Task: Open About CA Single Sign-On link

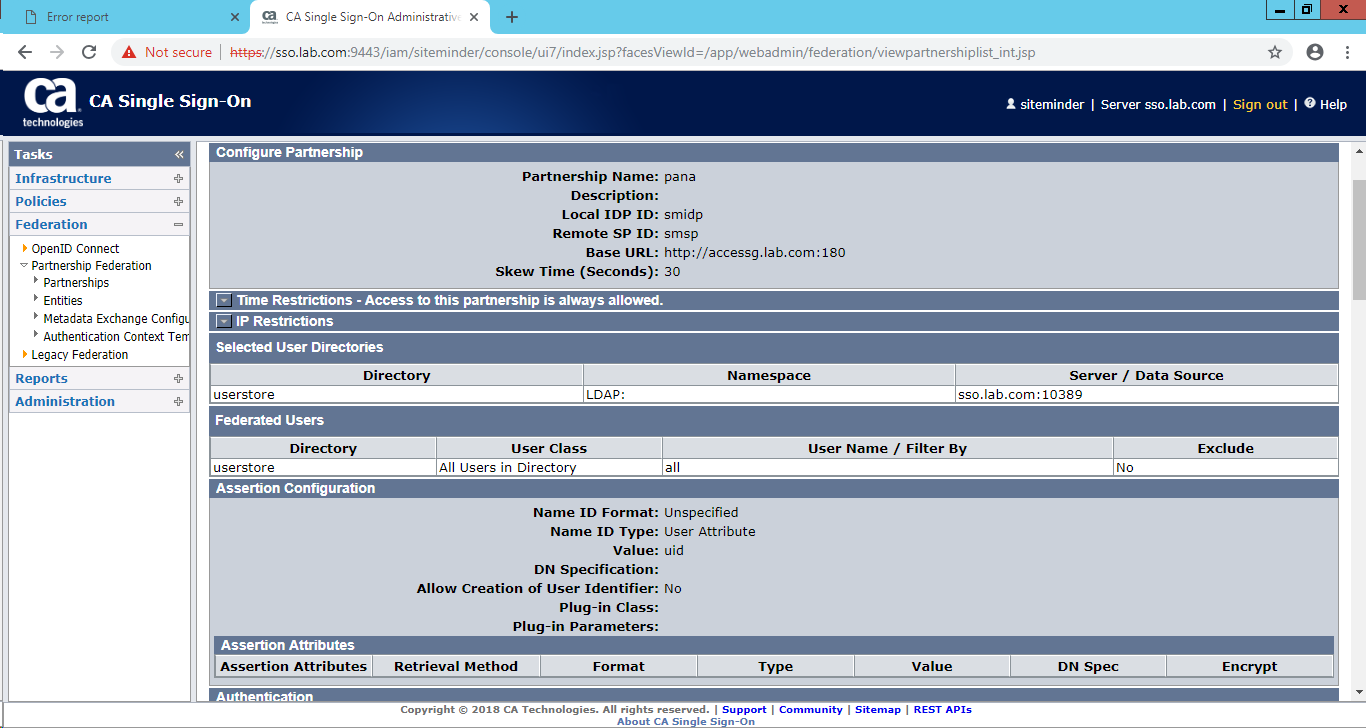Action: click(686, 721)
